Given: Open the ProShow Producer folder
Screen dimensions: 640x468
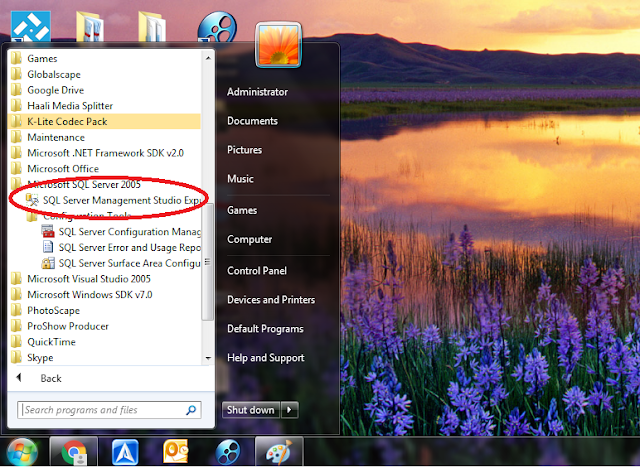Looking at the screenshot, I should coord(104,326).
